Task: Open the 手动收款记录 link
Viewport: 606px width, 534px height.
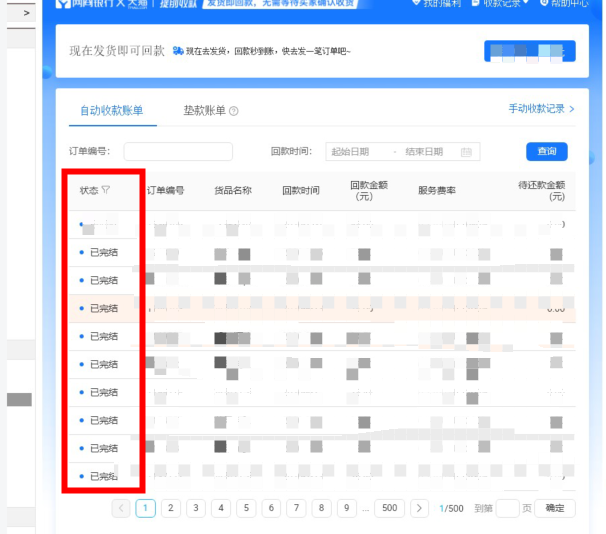Action: click(x=541, y=109)
